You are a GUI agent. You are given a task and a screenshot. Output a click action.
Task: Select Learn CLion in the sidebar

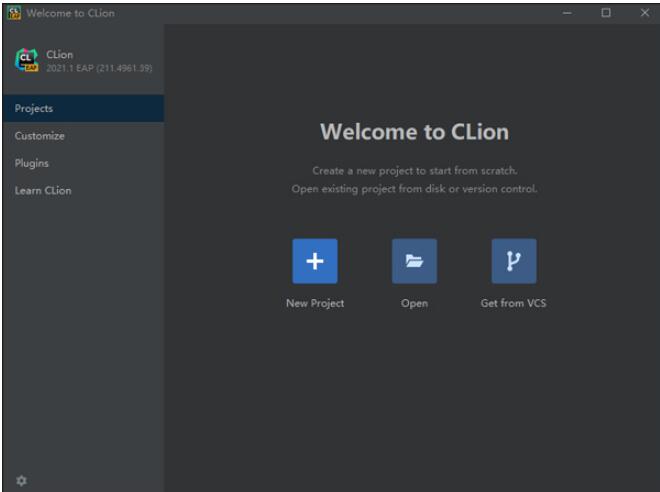[x=43, y=190]
